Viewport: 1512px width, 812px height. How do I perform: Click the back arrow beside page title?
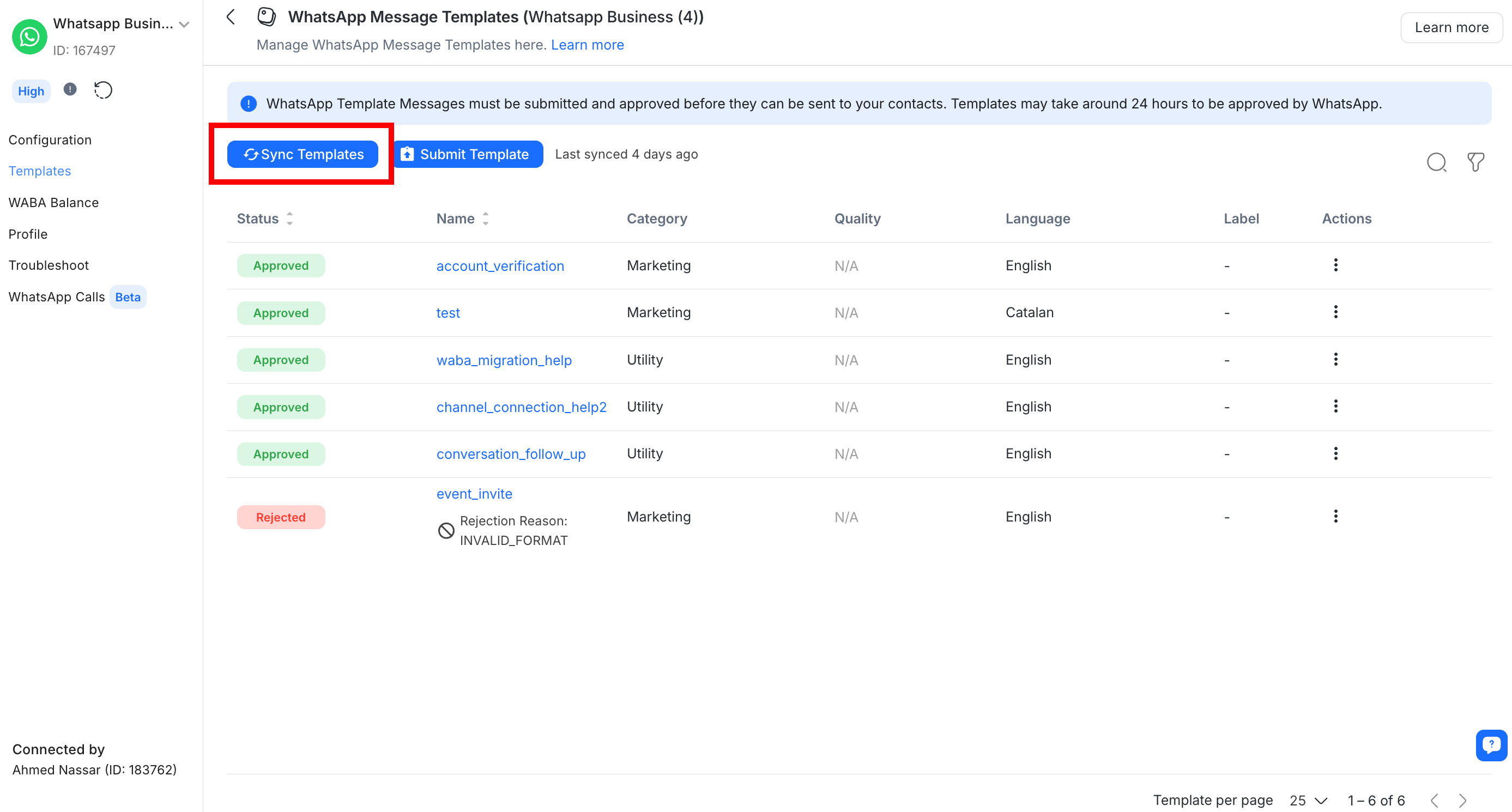point(231,17)
